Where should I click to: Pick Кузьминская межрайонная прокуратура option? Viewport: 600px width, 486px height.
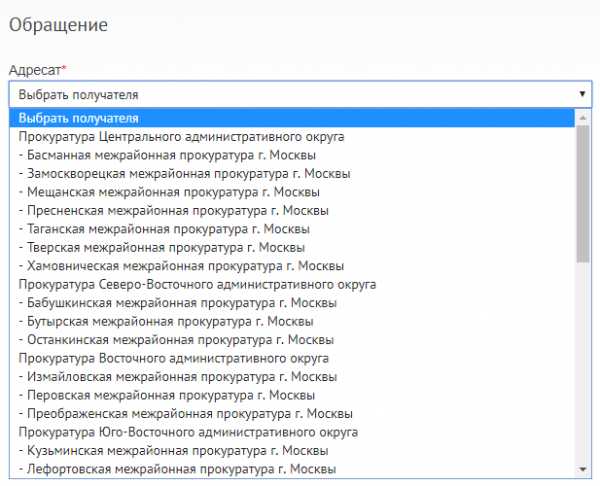pyautogui.click(x=292, y=450)
